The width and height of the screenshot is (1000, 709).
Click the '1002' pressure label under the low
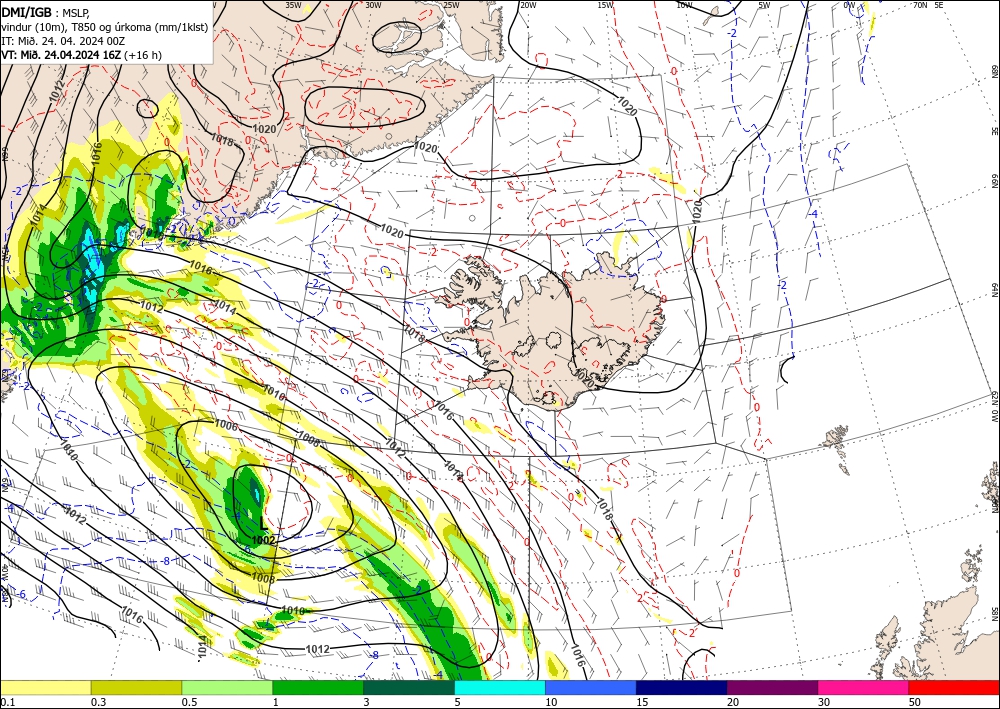(263, 540)
